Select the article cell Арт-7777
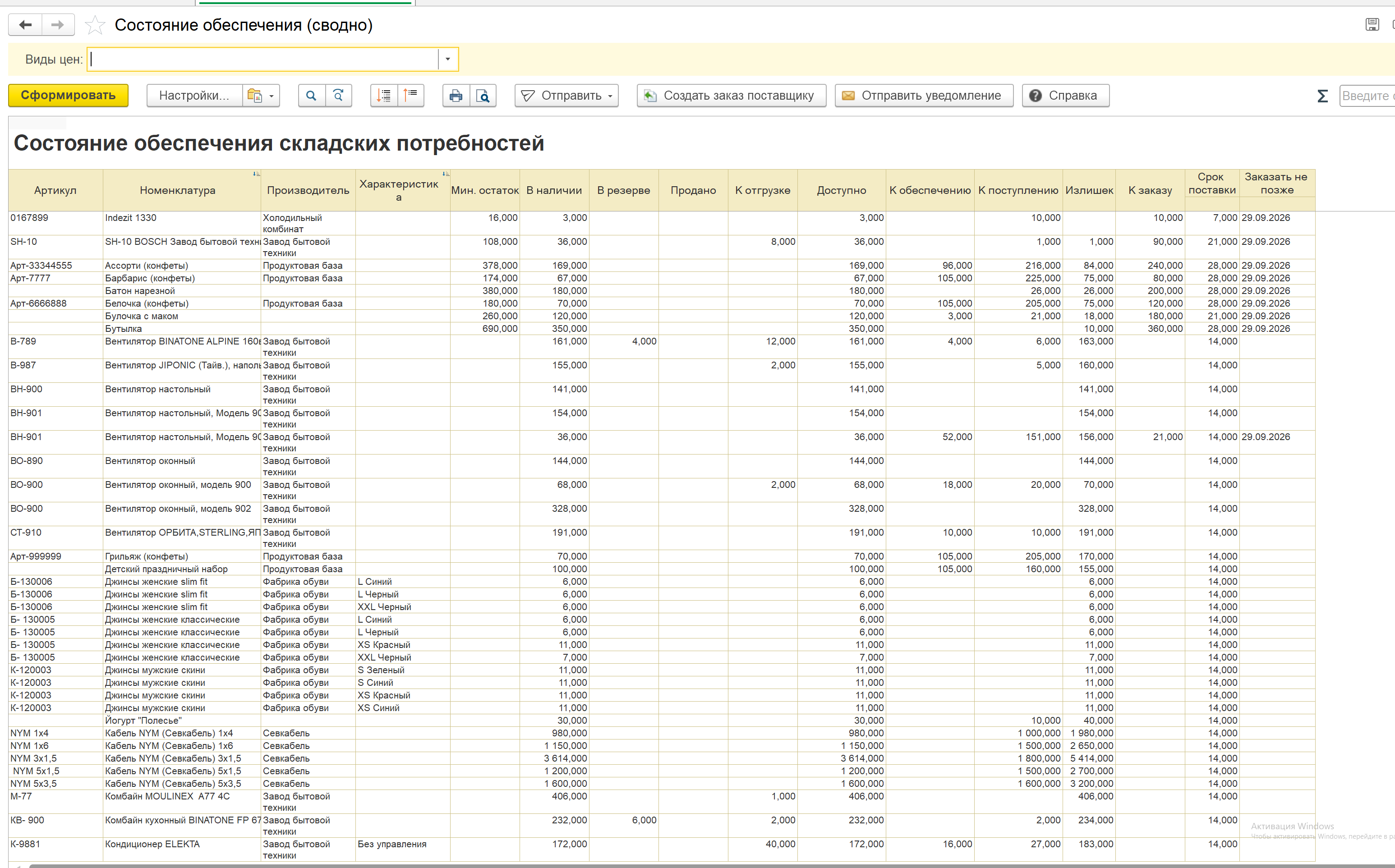Image resolution: width=1395 pixels, height=868 pixels. click(55, 278)
